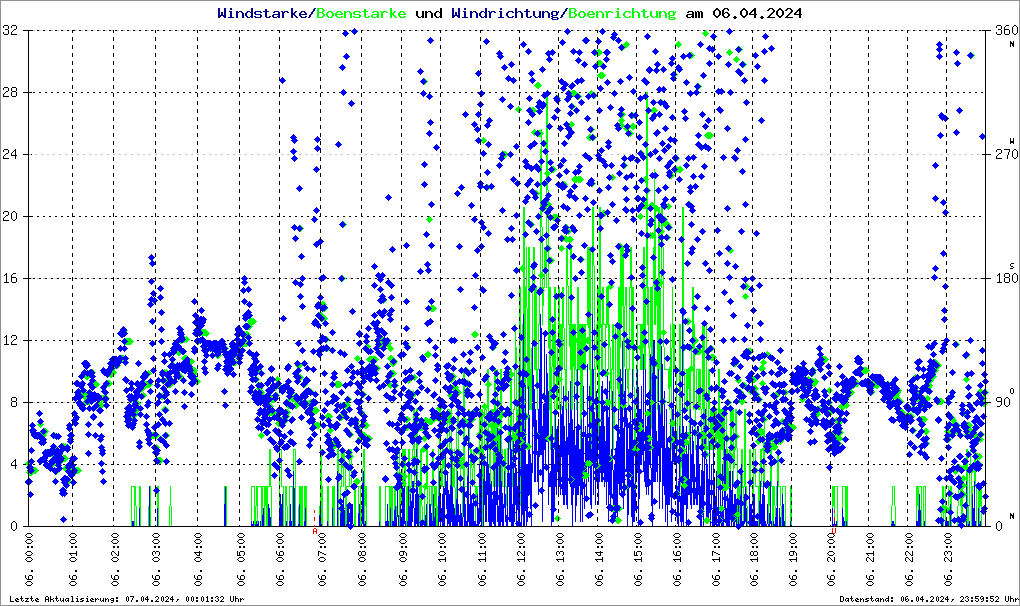Viewport: 1020px width, 606px height.
Task: Click the '06. 16:00' time axis label
Action: tap(677, 559)
